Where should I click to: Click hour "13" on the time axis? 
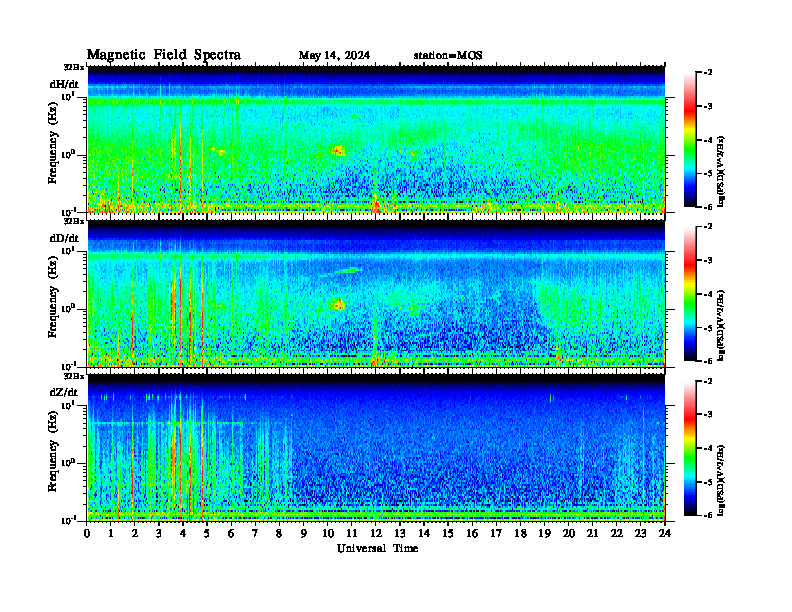(400, 534)
